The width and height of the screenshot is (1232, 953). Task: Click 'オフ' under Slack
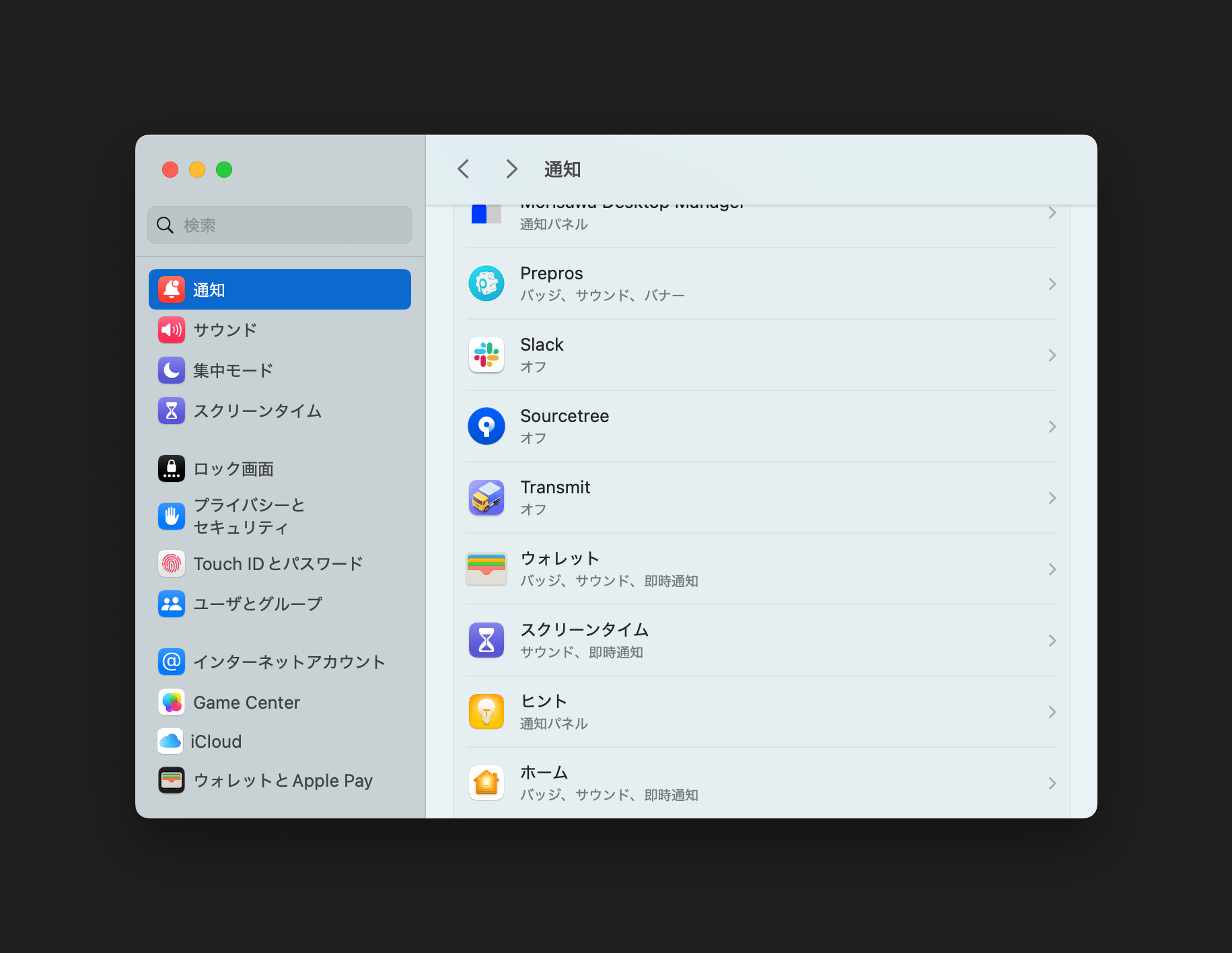pos(534,367)
